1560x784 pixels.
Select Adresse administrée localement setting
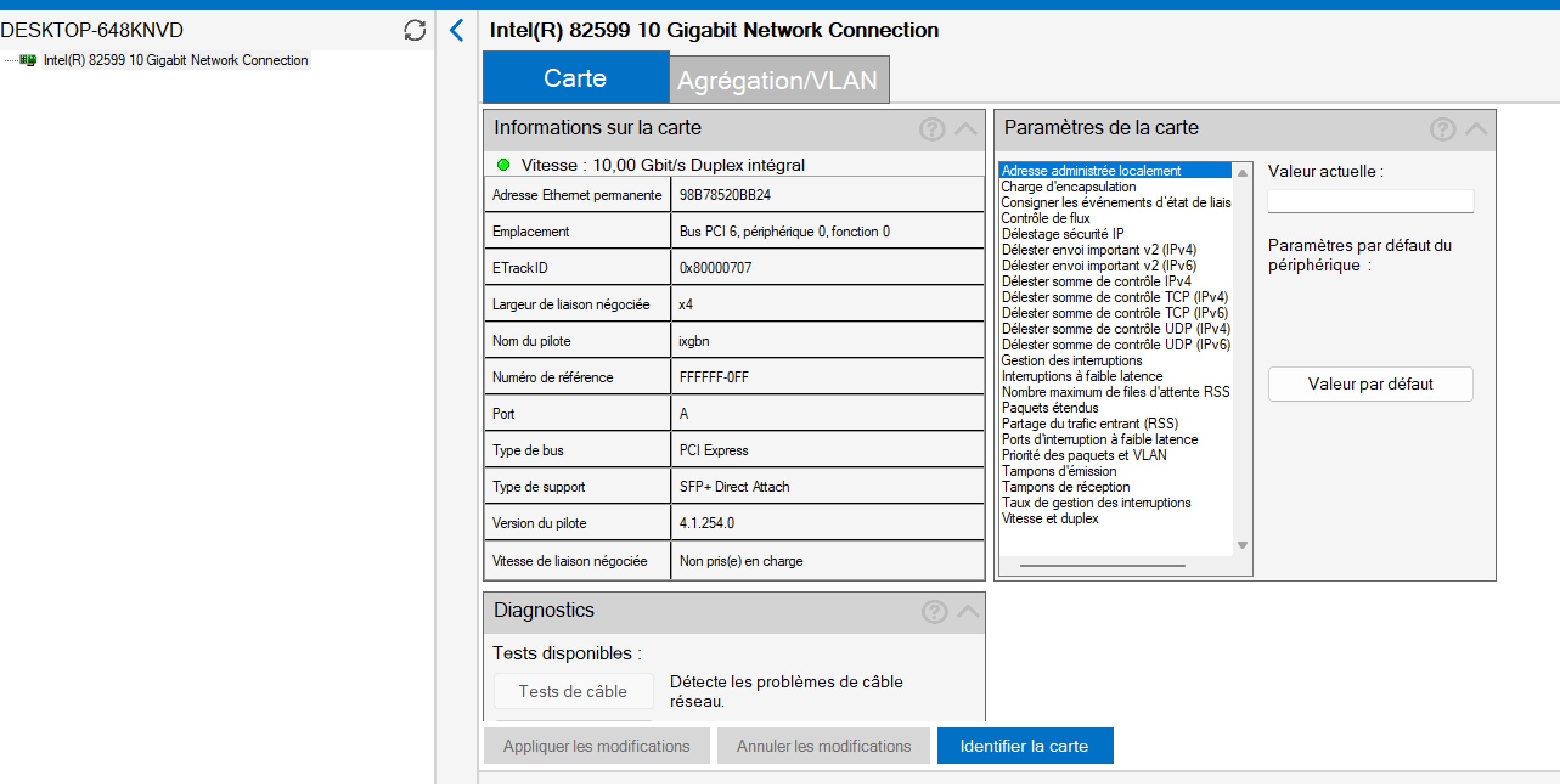(x=1116, y=171)
